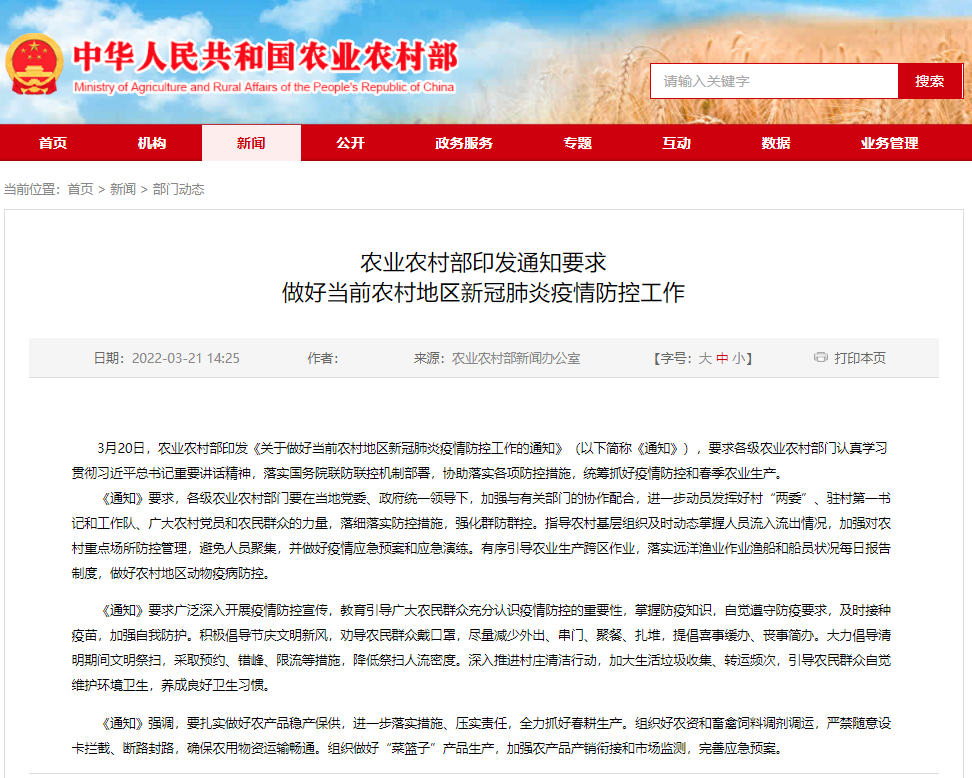Viewport: 972px width, 778px height.
Task: Go to 新闻 in the breadcrumb
Action: pos(123,189)
